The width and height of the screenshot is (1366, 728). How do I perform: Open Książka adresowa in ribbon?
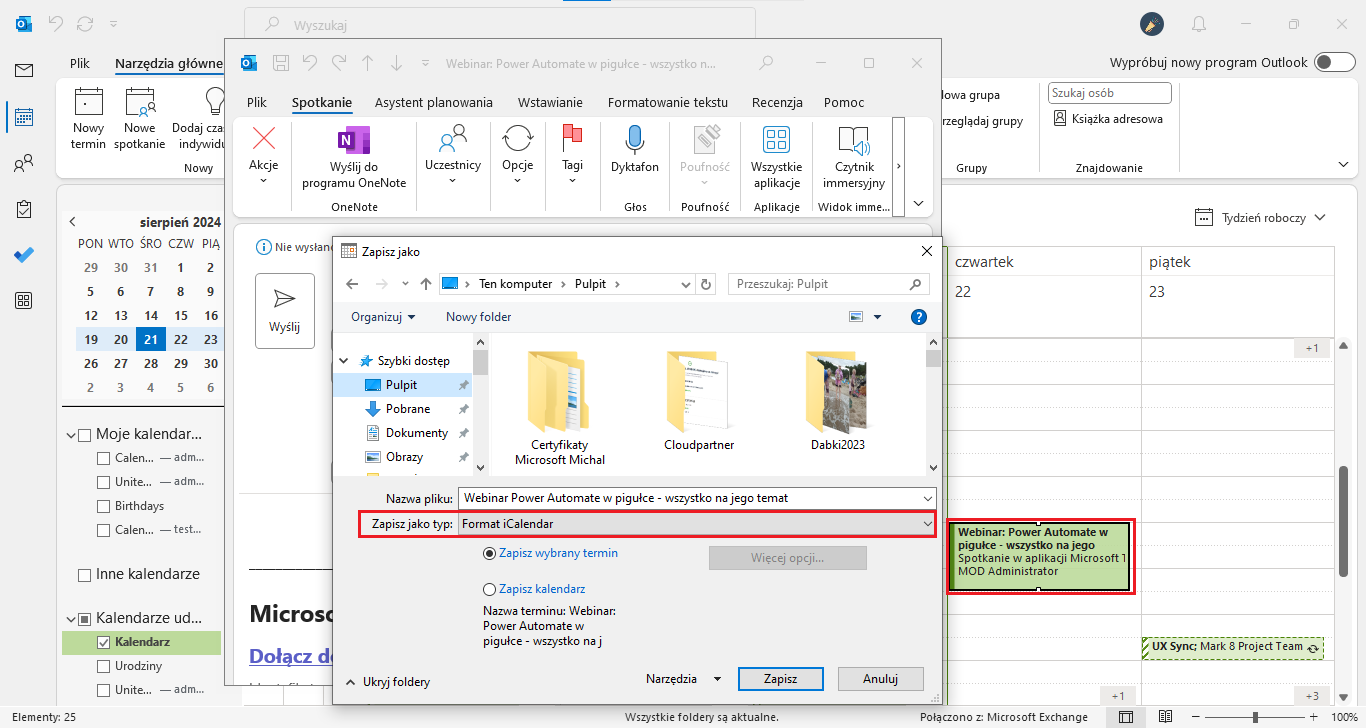tap(1109, 118)
